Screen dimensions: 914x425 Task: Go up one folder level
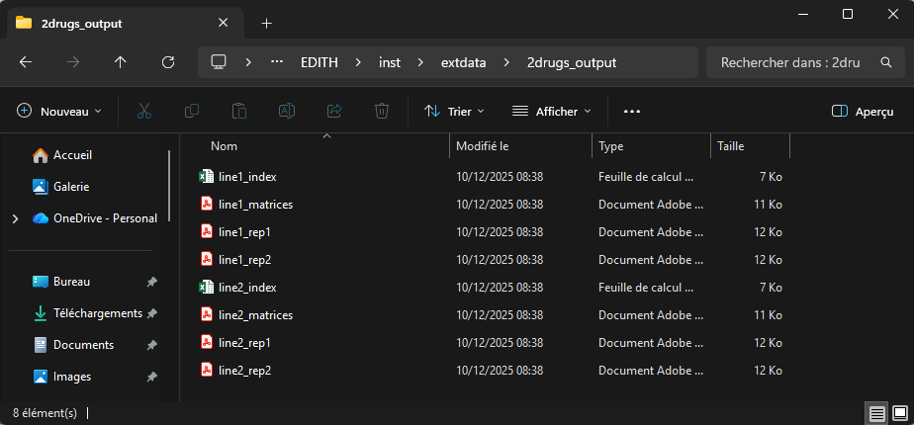(120, 62)
